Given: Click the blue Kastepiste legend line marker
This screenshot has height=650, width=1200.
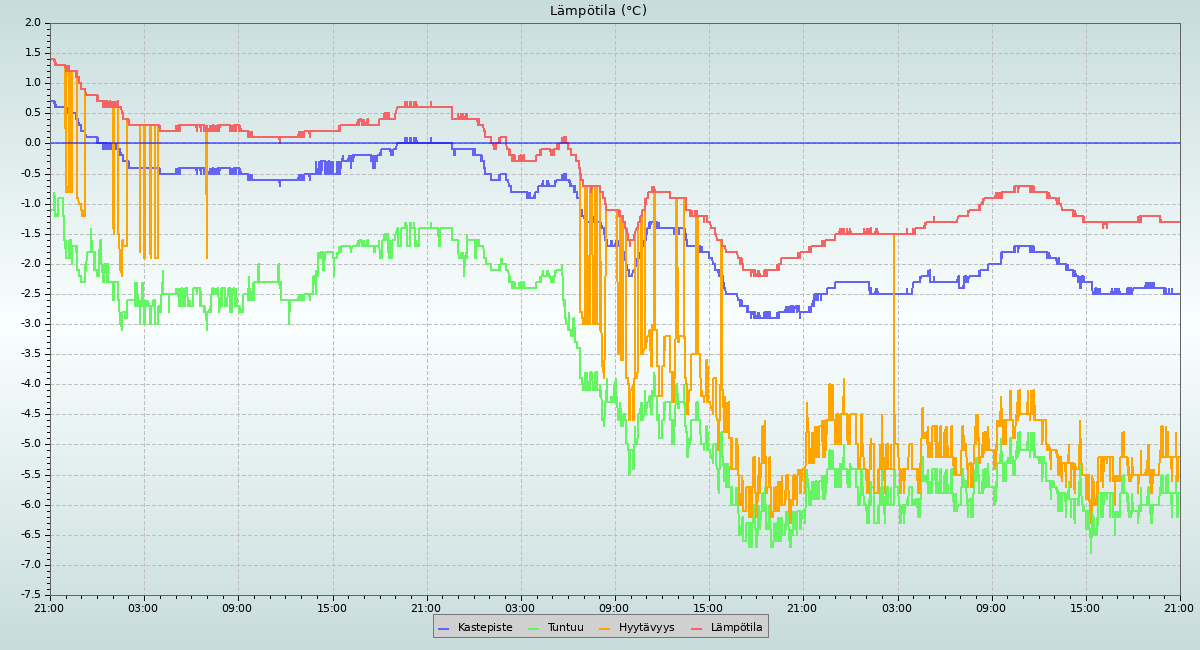Looking at the screenshot, I should pyautogui.click(x=444, y=628).
